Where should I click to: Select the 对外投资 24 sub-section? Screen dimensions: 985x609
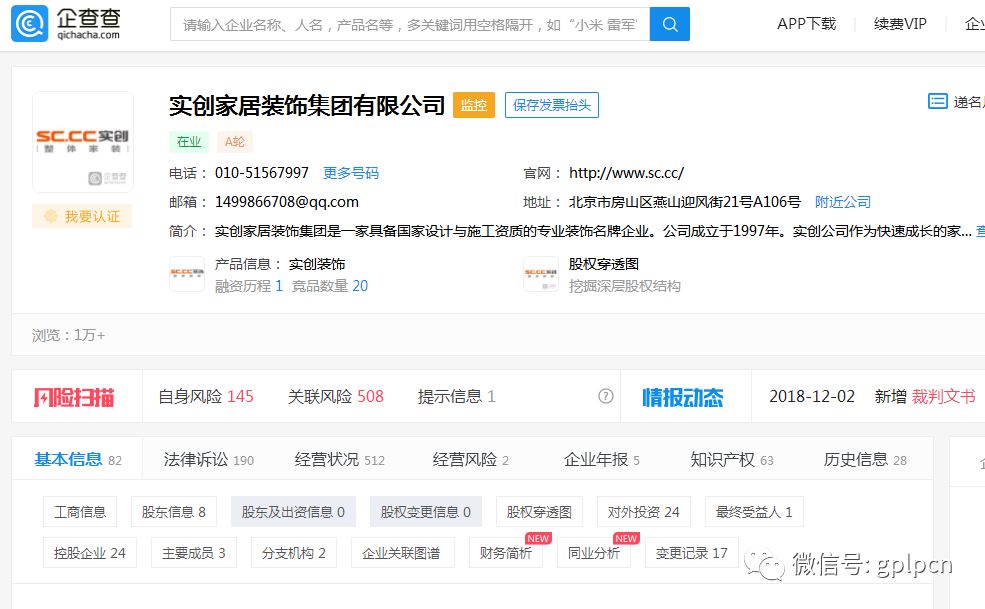click(644, 512)
